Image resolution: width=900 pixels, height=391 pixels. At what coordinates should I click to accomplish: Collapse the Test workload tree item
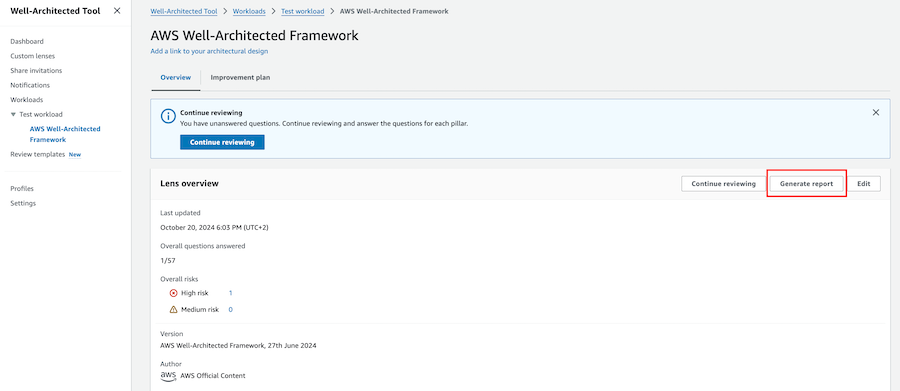pos(13,114)
